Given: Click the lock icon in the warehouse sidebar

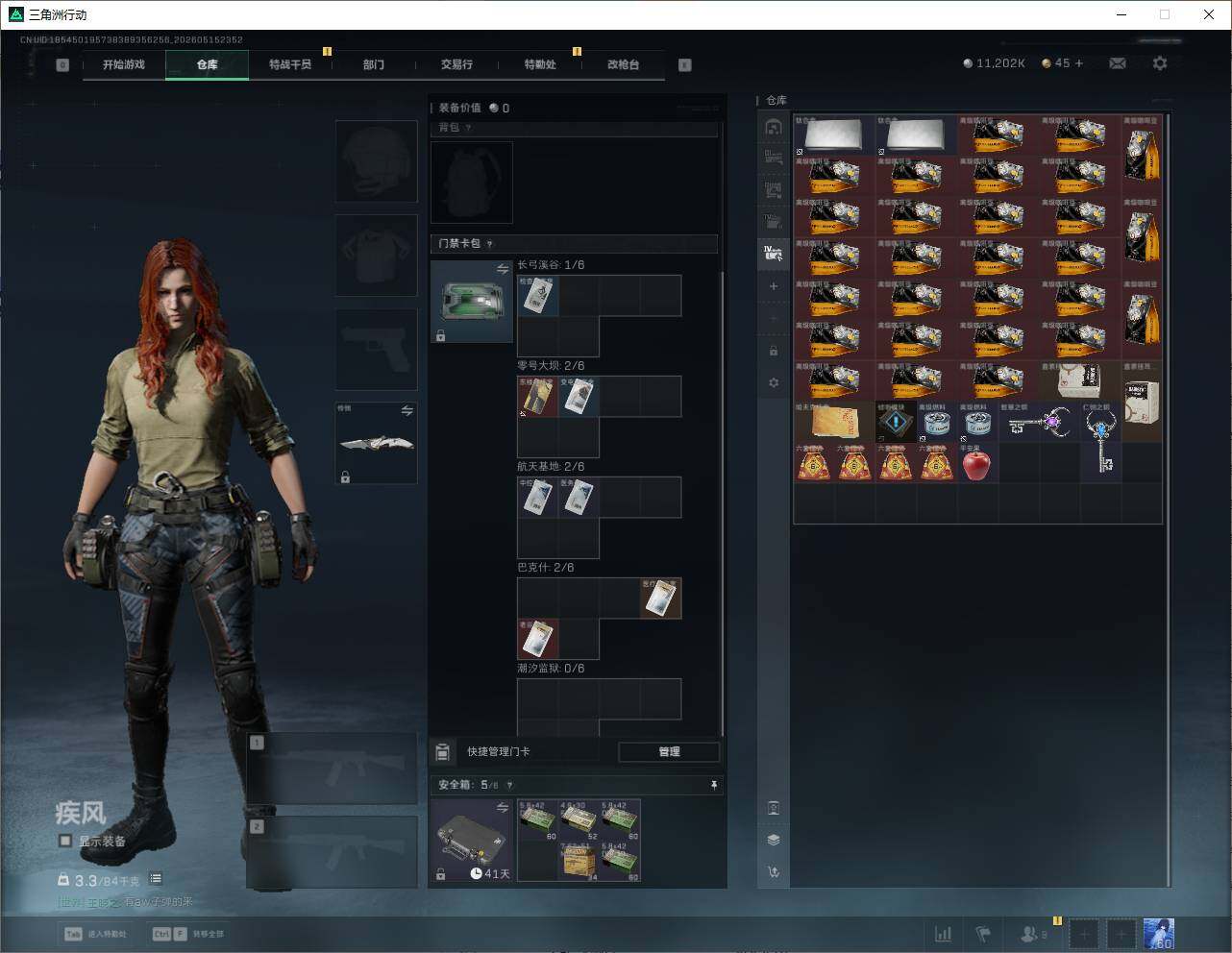Looking at the screenshot, I should tap(774, 351).
